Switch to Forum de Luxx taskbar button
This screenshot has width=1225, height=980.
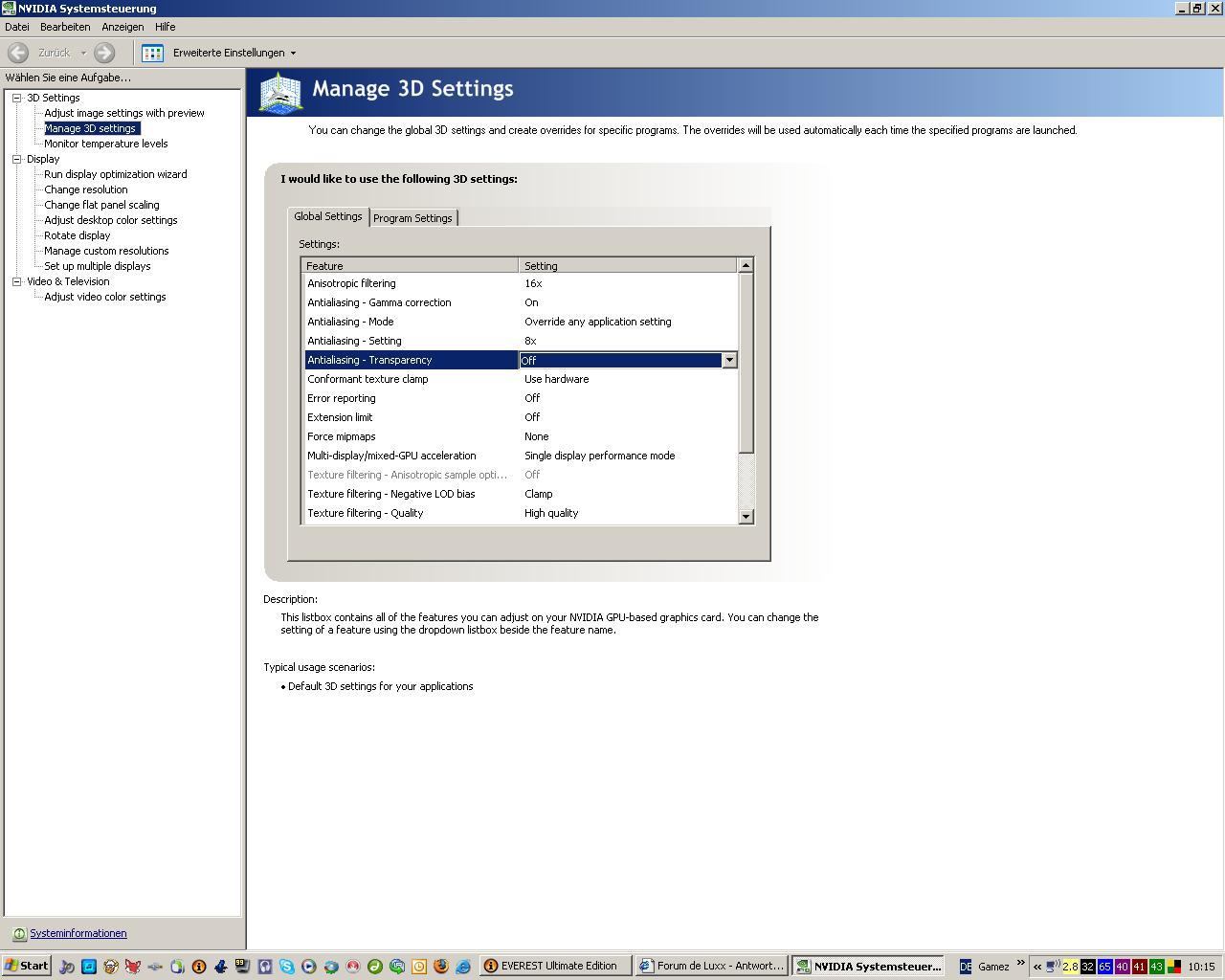tap(711, 967)
